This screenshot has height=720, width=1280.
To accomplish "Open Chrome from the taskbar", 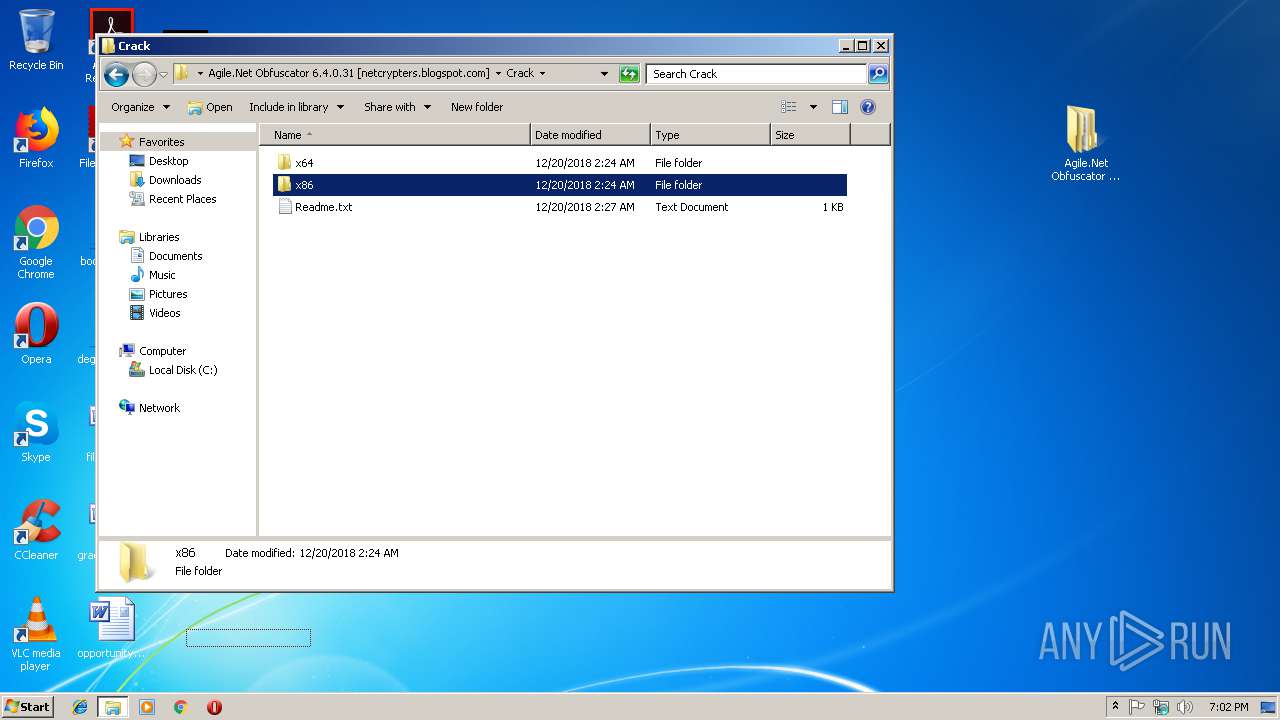I will coord(181,707).
